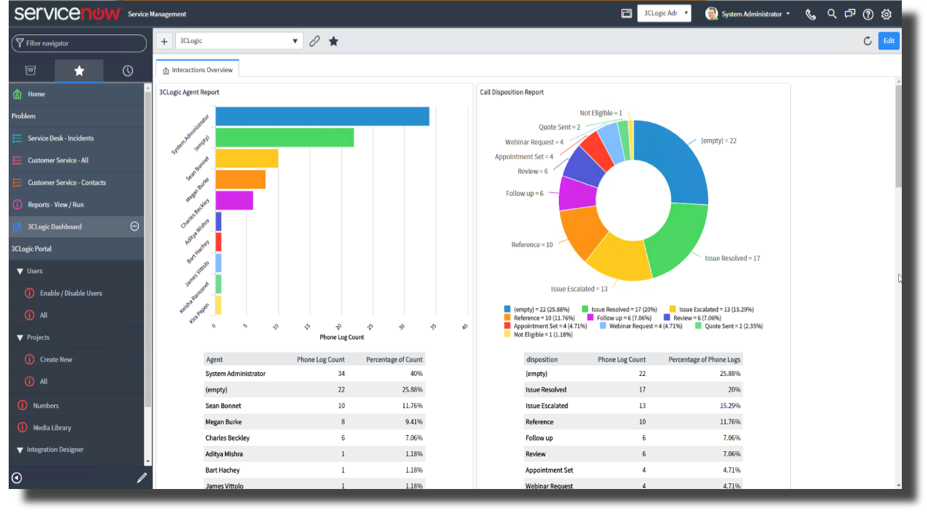Toggle Follow up legend magenta swatch
This screenshot has width=927, height=522.
pyautogui.click(x=590, y=317)
